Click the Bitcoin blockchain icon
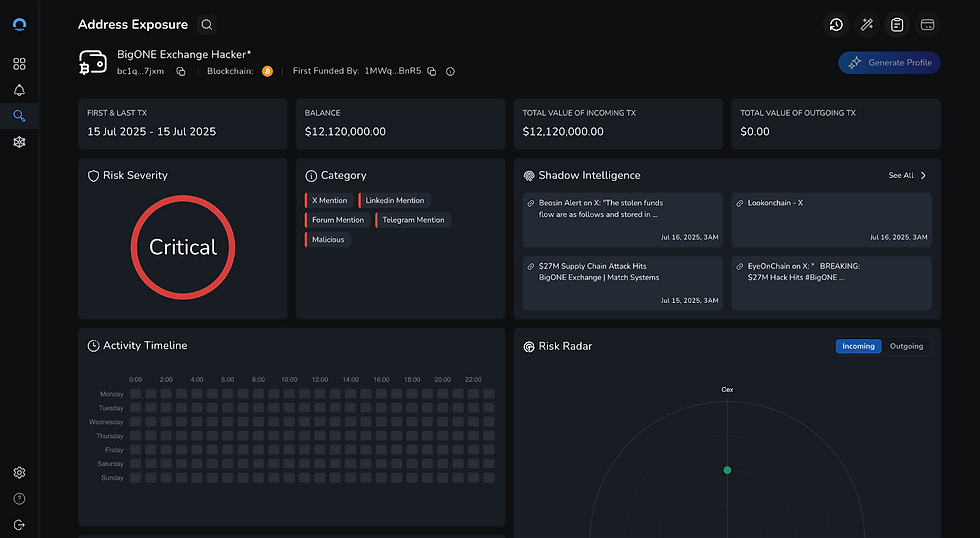The height and width of the screenshot is (538, 980). tap(268, 71)
